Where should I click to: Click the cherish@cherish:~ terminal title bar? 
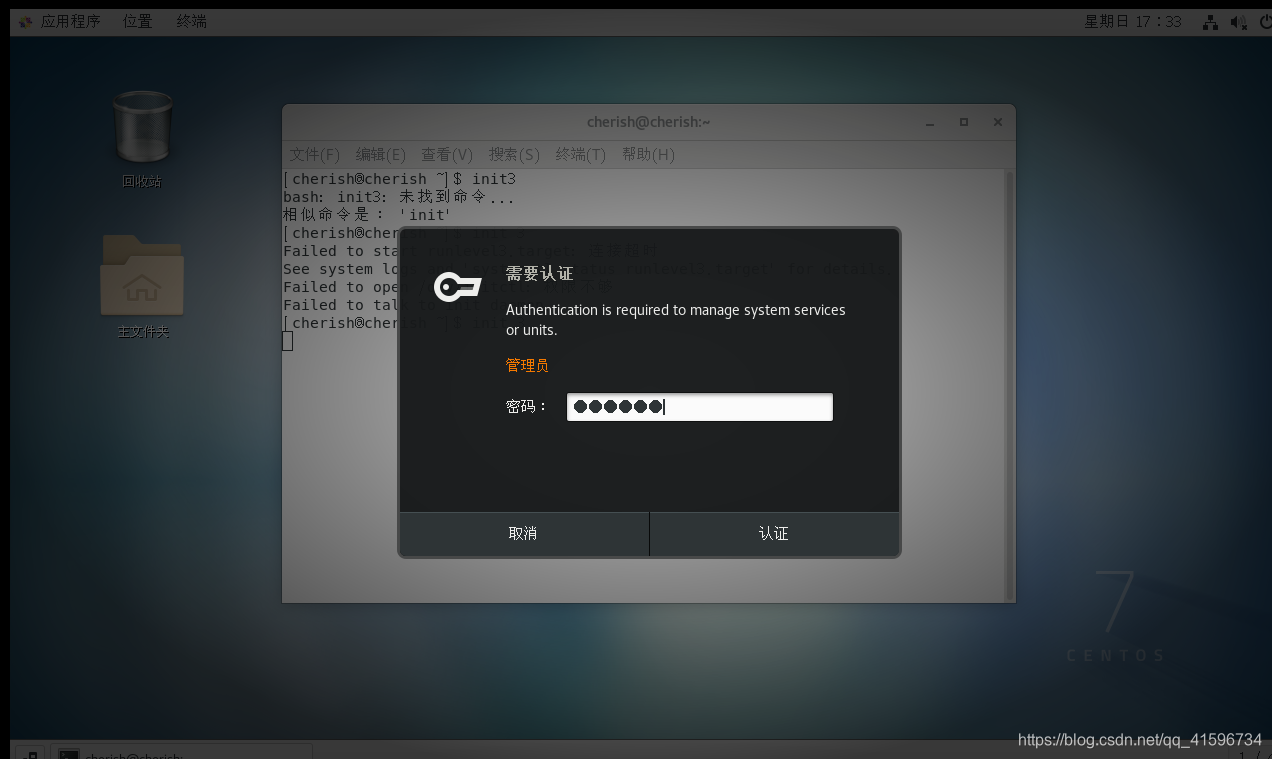(x=649, y=122)
